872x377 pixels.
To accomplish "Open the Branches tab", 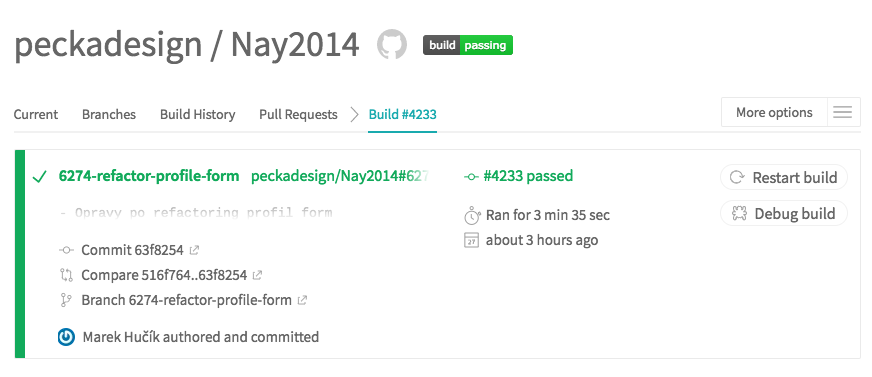I will pyautogui.click(x=109, y=115).
